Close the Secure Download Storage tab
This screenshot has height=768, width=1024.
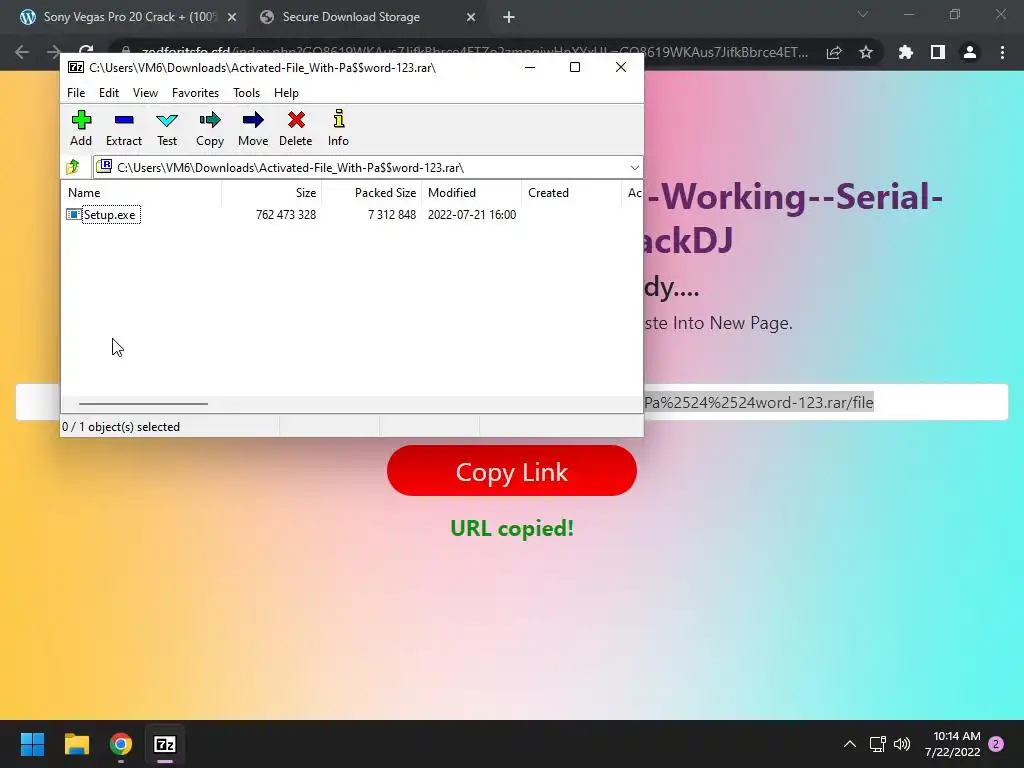tap(471, 18)
